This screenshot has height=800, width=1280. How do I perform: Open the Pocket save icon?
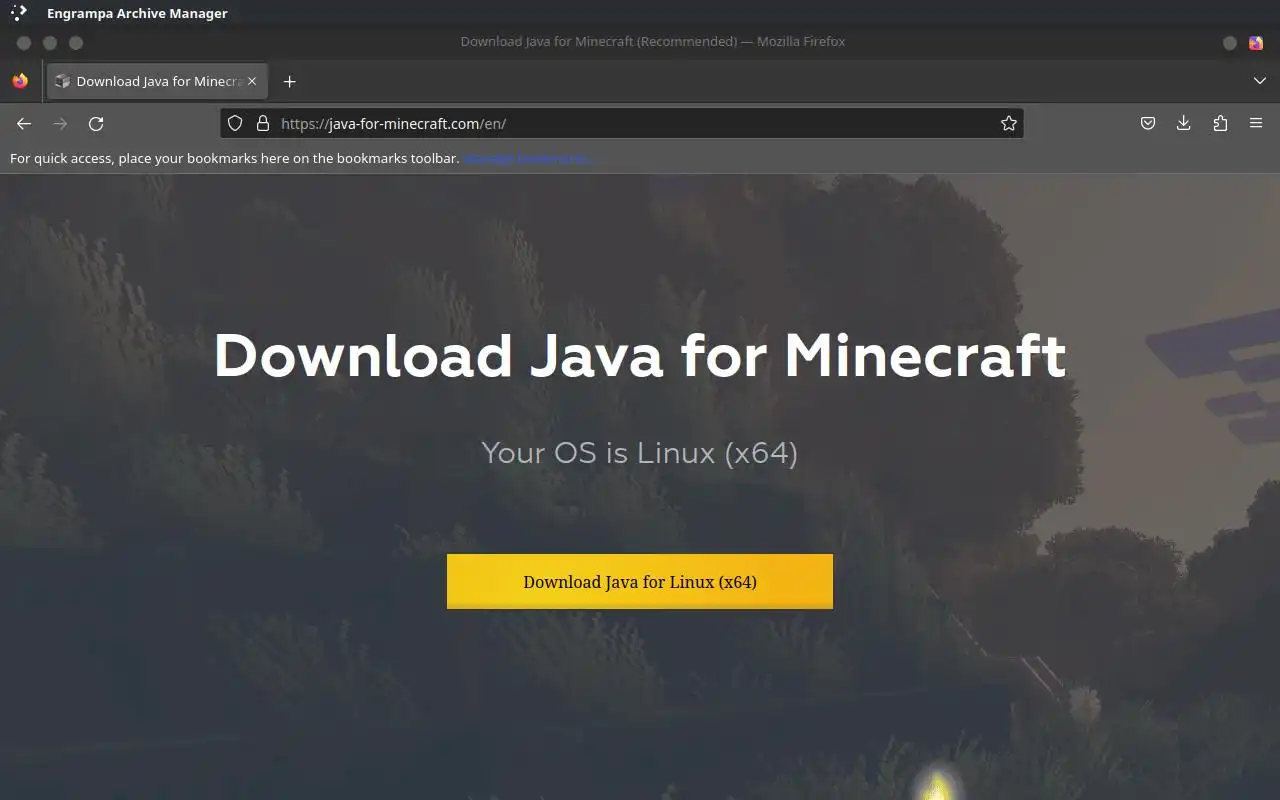pos(1148,123)
